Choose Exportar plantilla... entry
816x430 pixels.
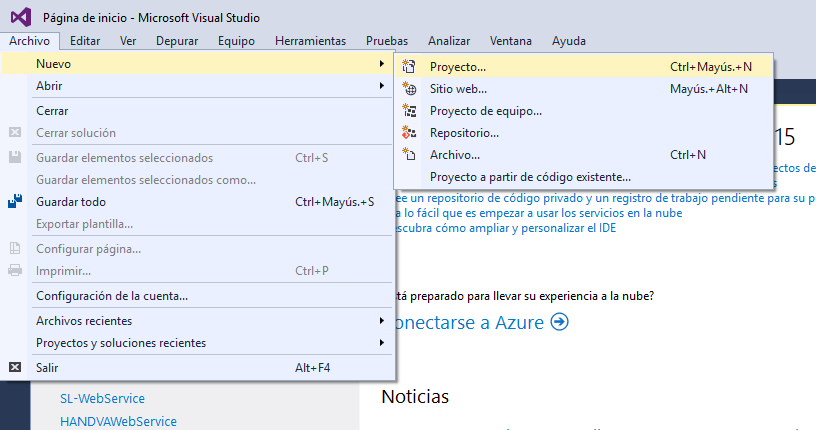[x=197, y=224]
